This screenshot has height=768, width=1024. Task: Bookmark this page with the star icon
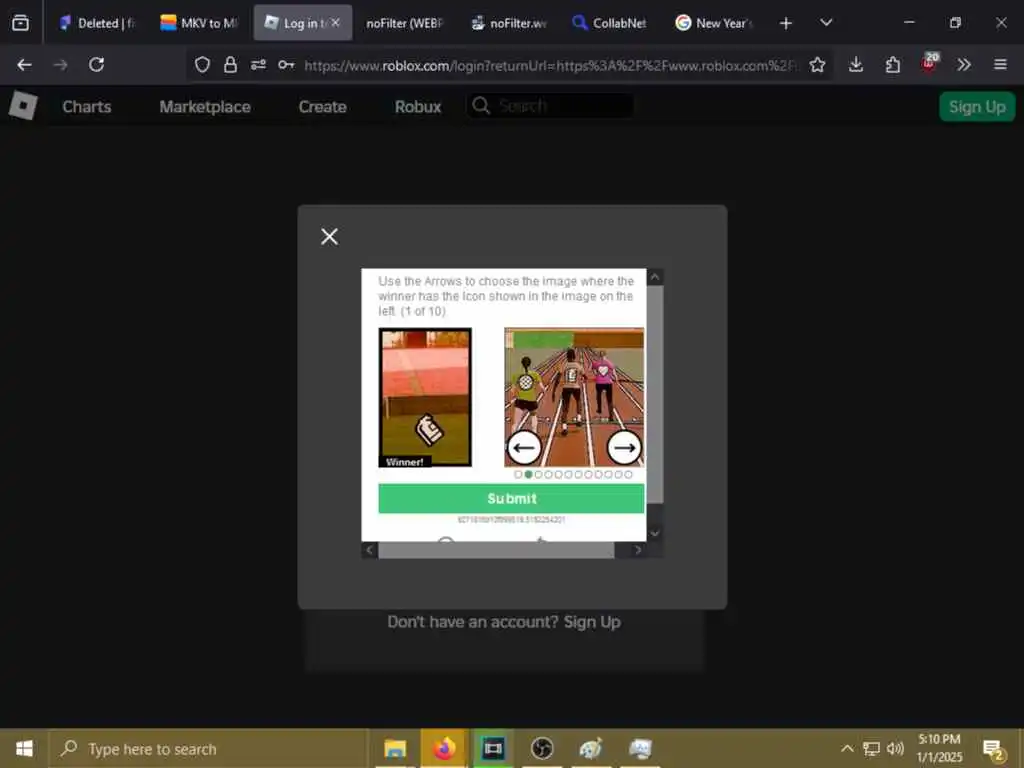pyautogui.click(x=817, y=65)
